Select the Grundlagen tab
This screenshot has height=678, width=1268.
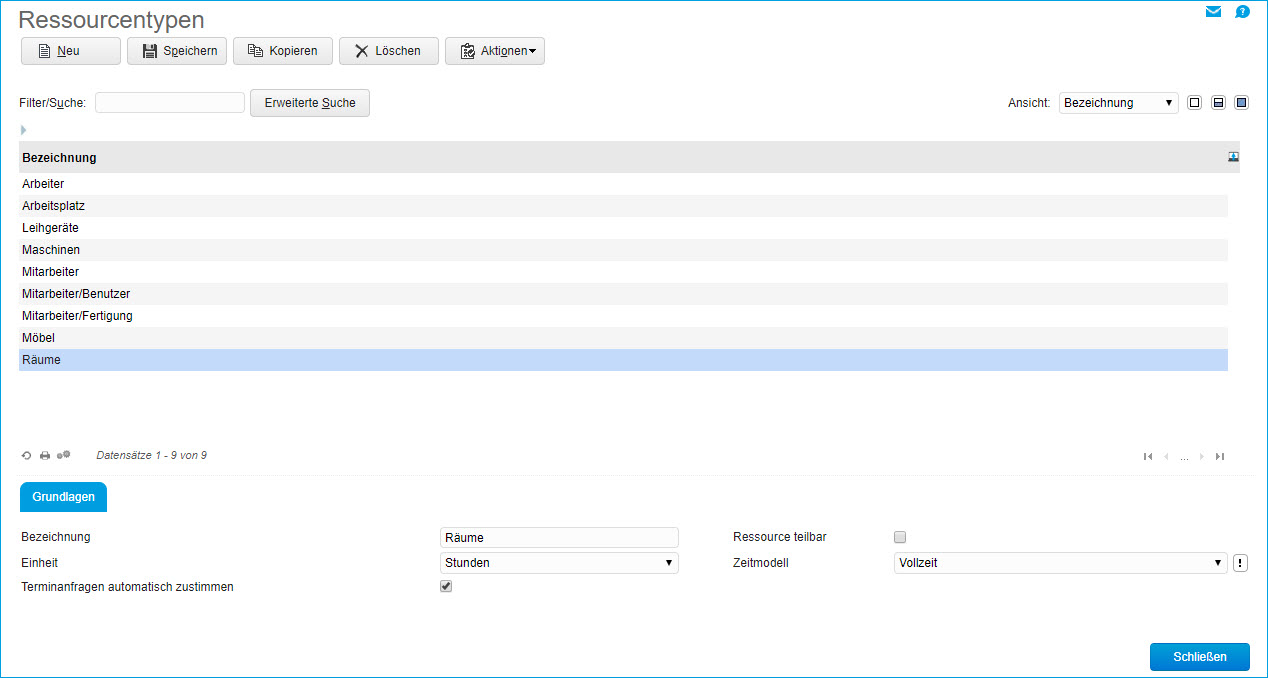tap(63, 497)
